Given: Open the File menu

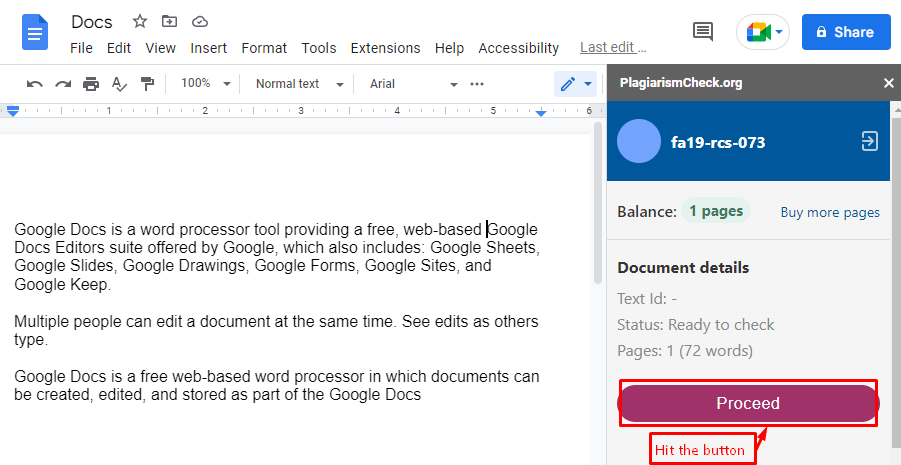Looking at the screenshot, I should point(81,48).
